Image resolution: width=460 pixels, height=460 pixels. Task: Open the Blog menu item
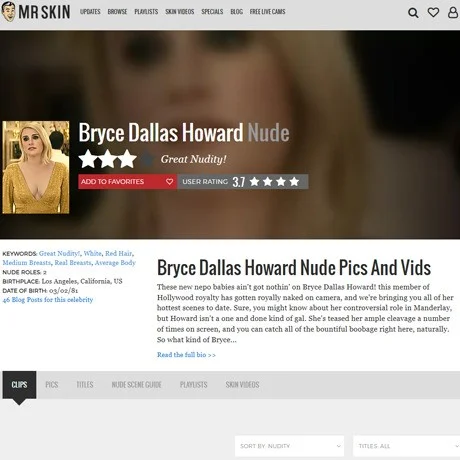pyautogui.click(x=236, y=12)
